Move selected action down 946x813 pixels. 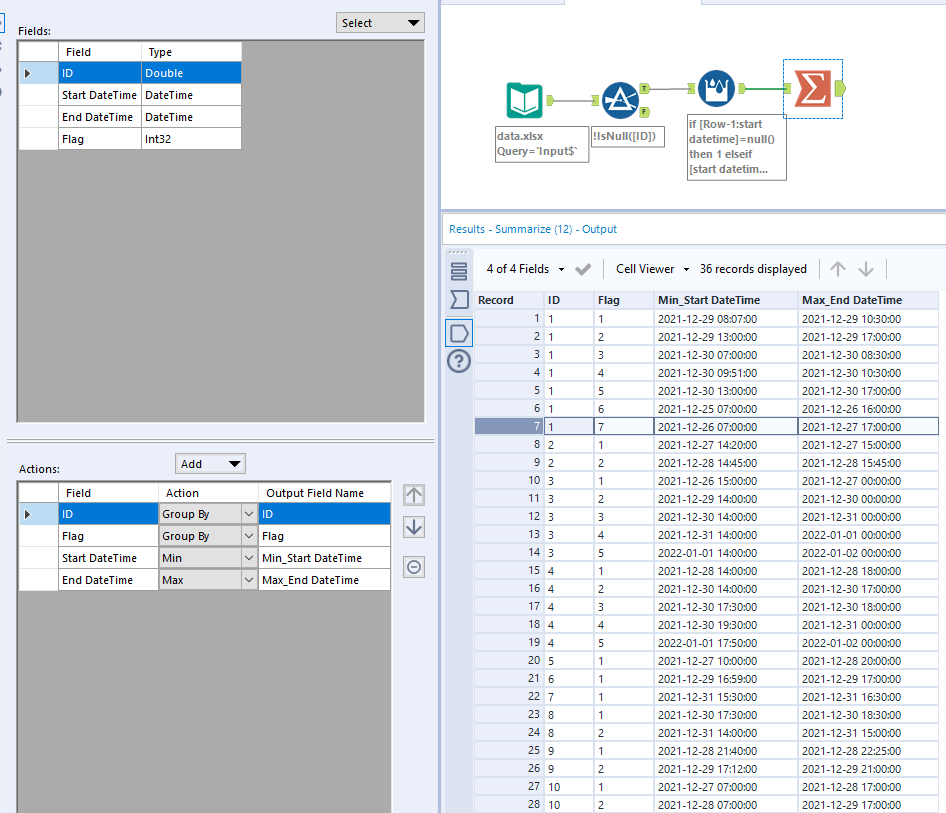tap(414, 527)
